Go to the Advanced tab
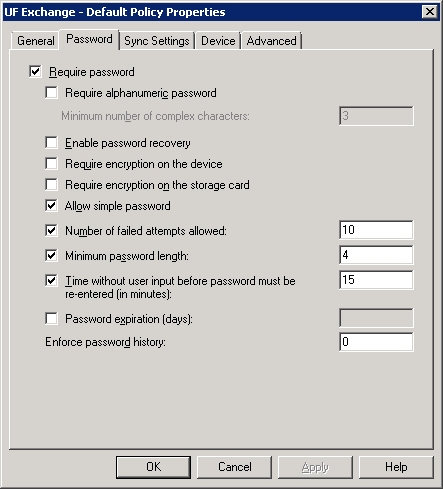This screenshot has height=489, width=443. pyautogui.click(x=271, y=41)
